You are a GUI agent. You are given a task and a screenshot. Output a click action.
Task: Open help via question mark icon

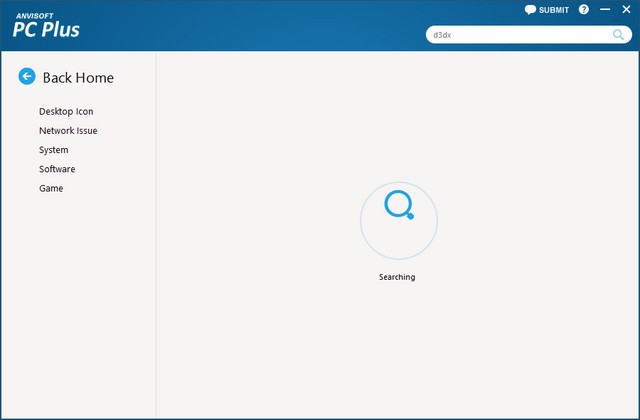click(584, 10)
